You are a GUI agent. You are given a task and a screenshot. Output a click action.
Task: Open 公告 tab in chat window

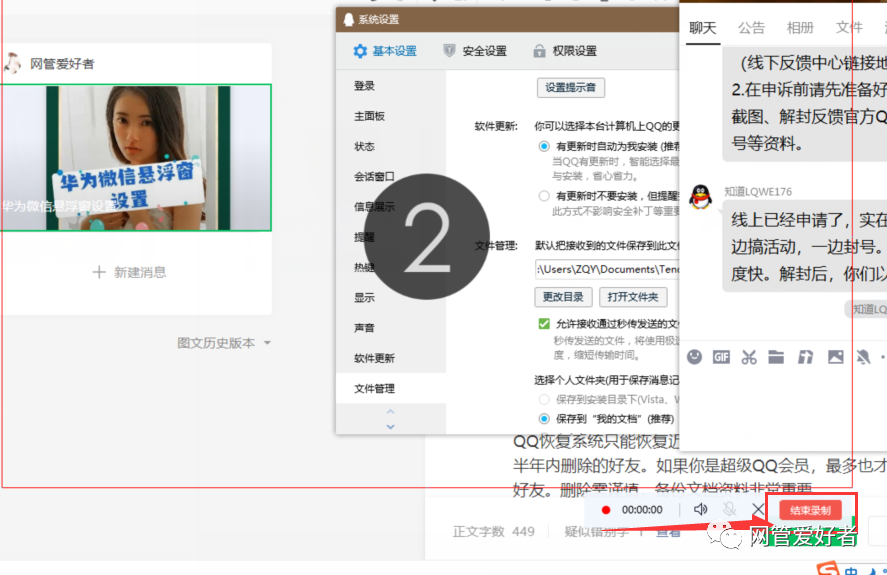coord(751,28)
